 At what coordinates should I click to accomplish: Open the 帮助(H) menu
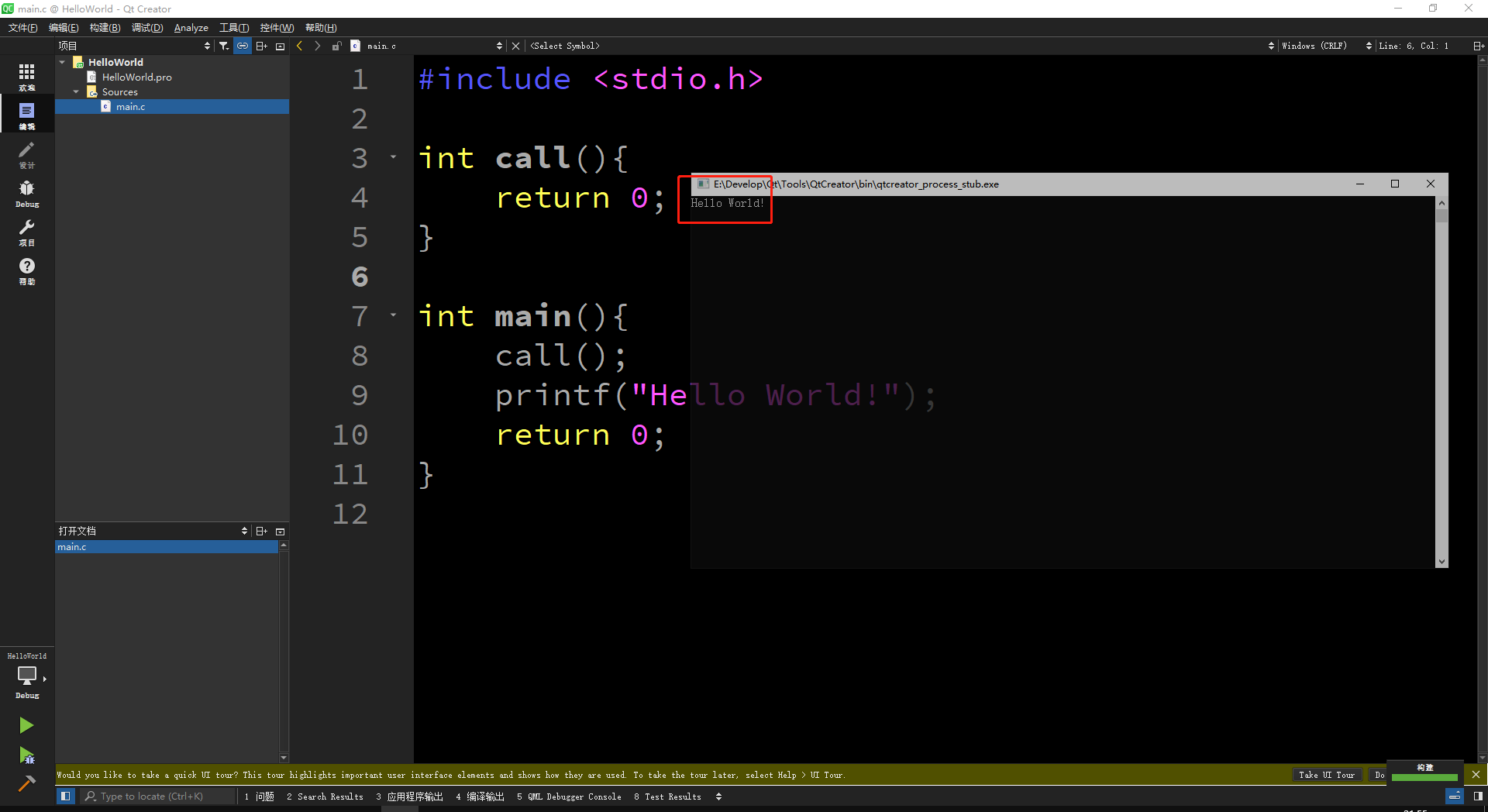(321, 27)
